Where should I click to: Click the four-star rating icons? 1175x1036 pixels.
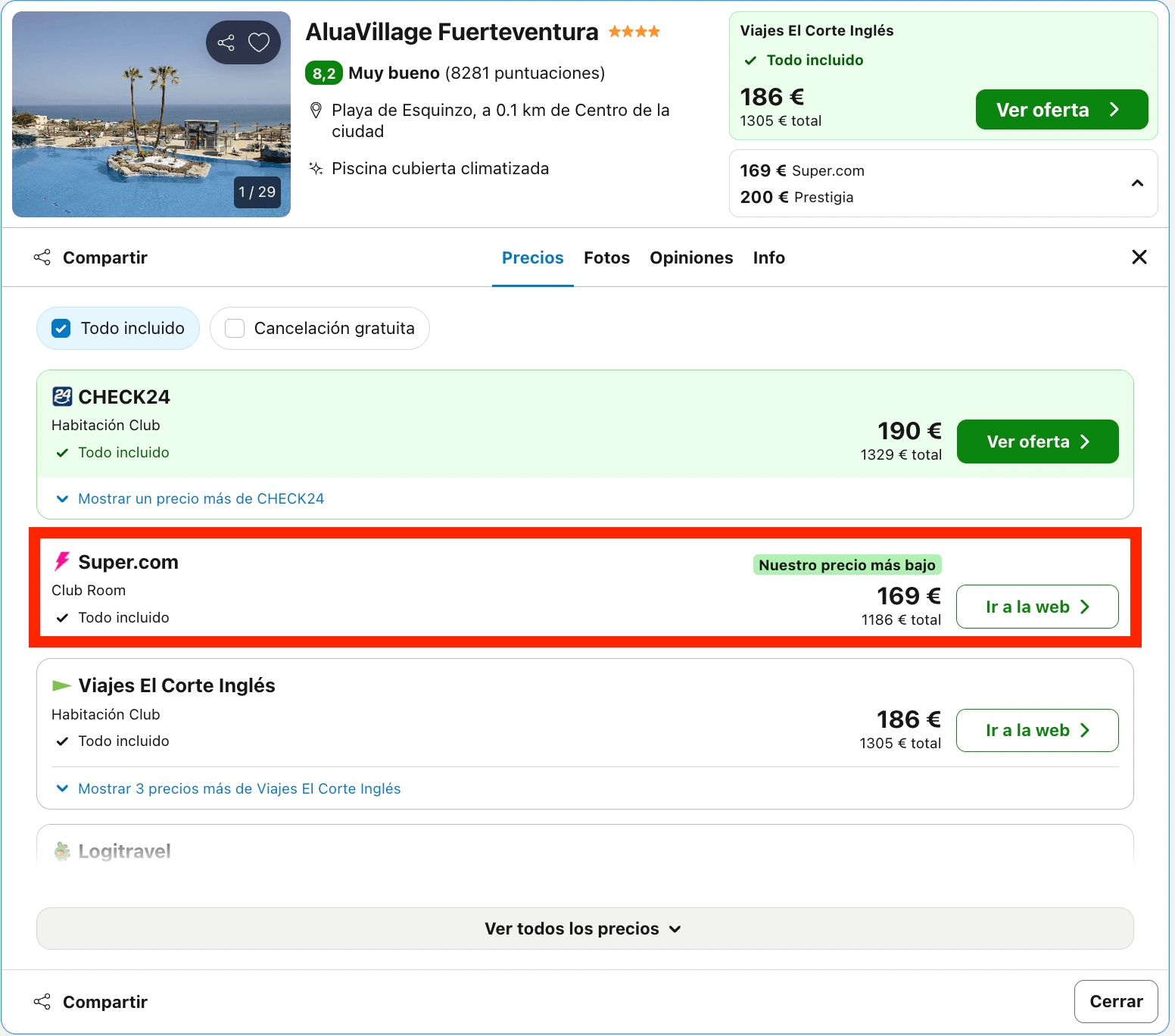(634, 32)
